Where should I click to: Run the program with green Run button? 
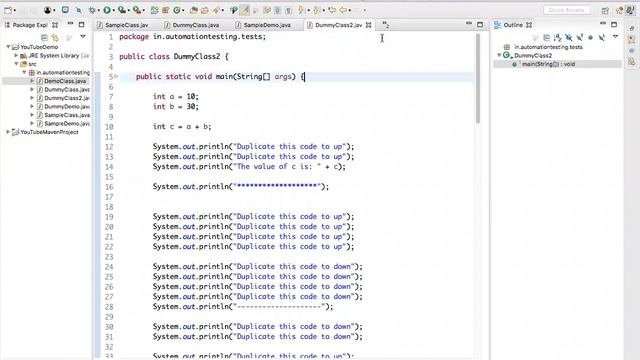pyautogui.click(x=107, y=10)
